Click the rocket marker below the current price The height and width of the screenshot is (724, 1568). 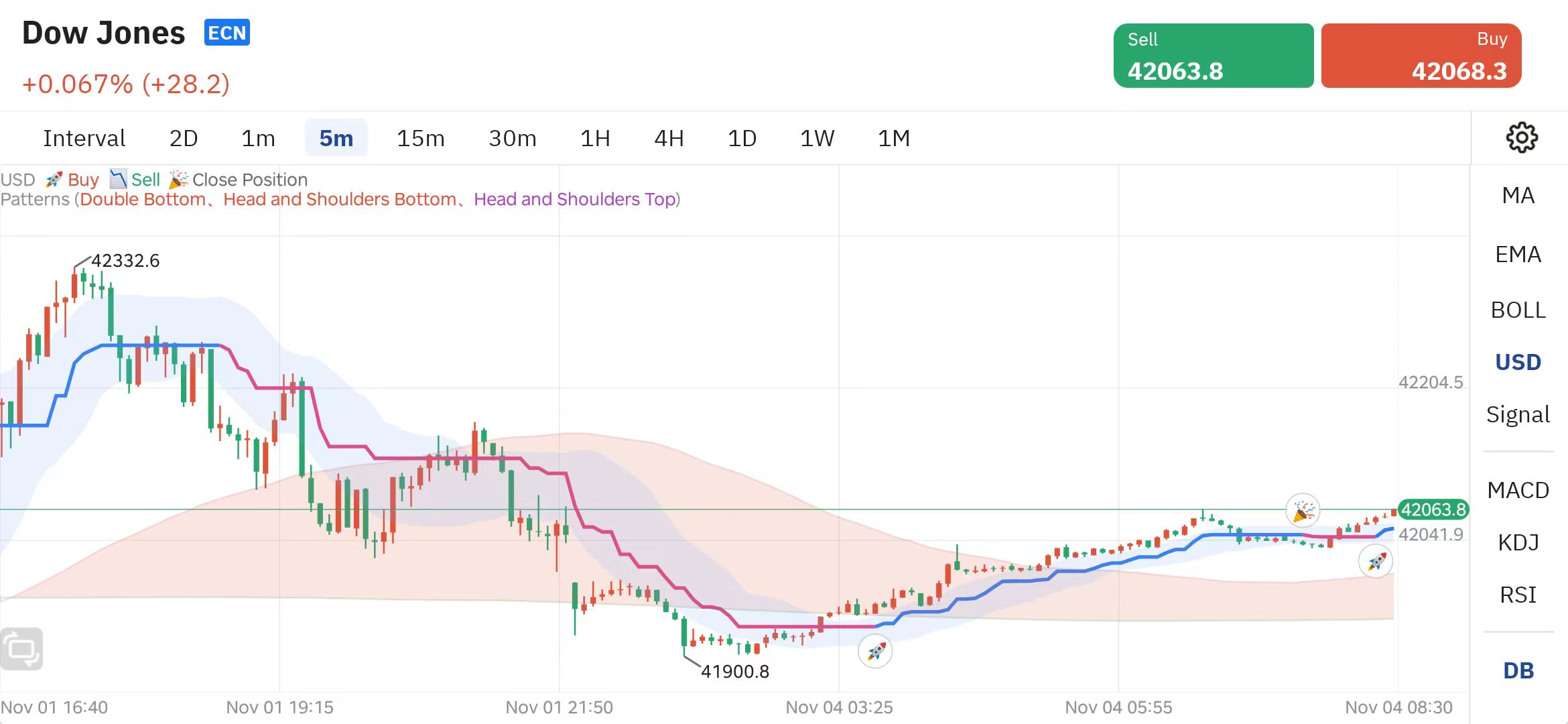tap(1375, 561)
